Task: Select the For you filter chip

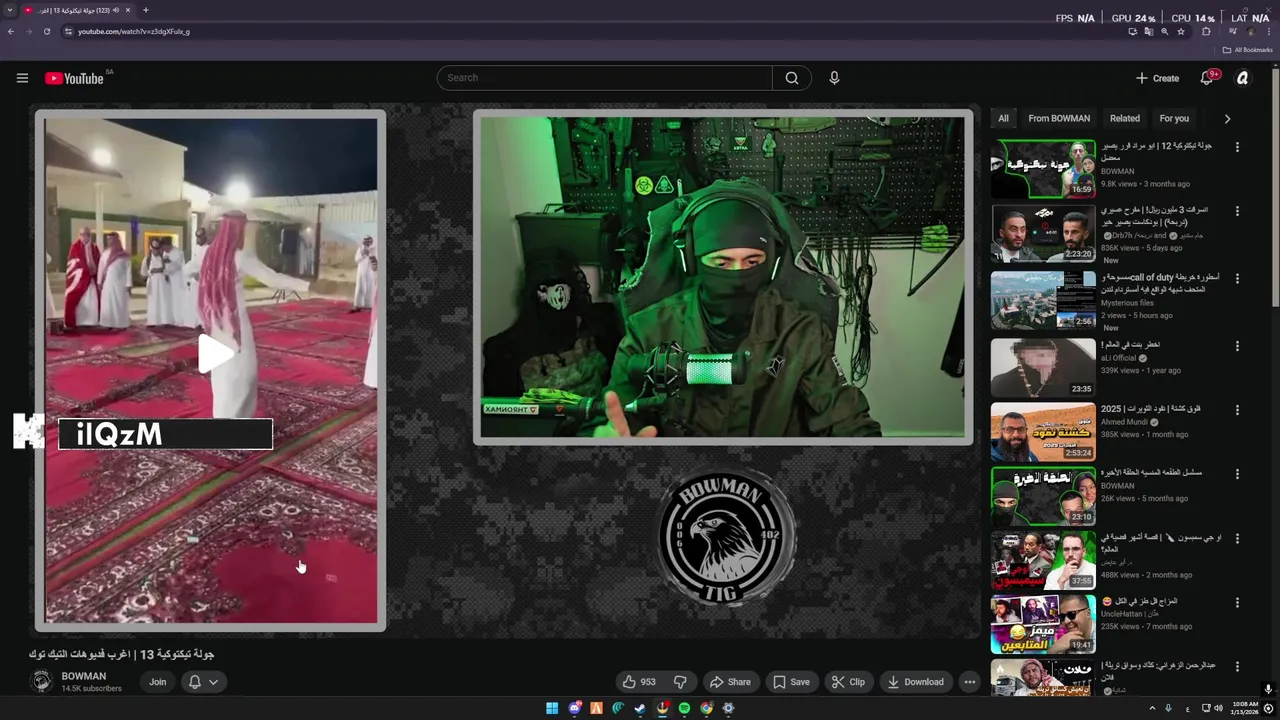Action: [1174, 118]
